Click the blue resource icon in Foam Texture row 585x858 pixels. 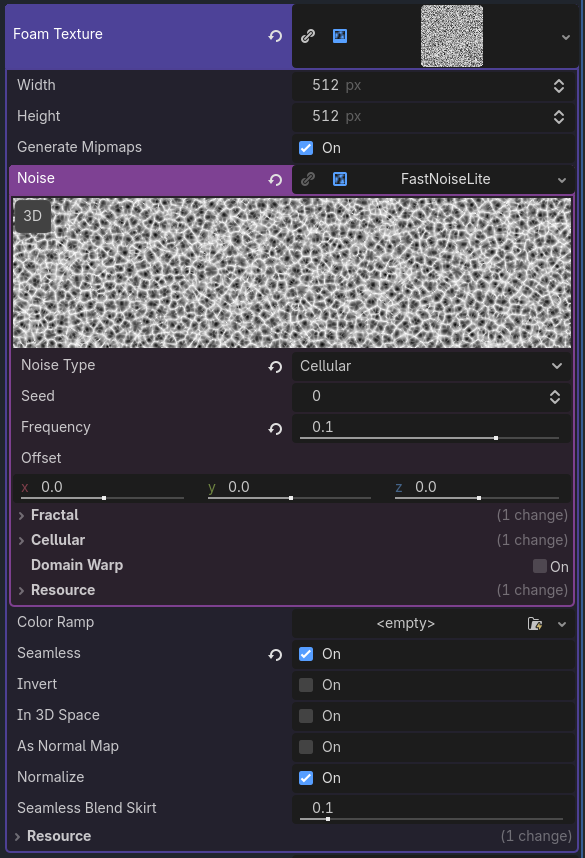[339, 35]
